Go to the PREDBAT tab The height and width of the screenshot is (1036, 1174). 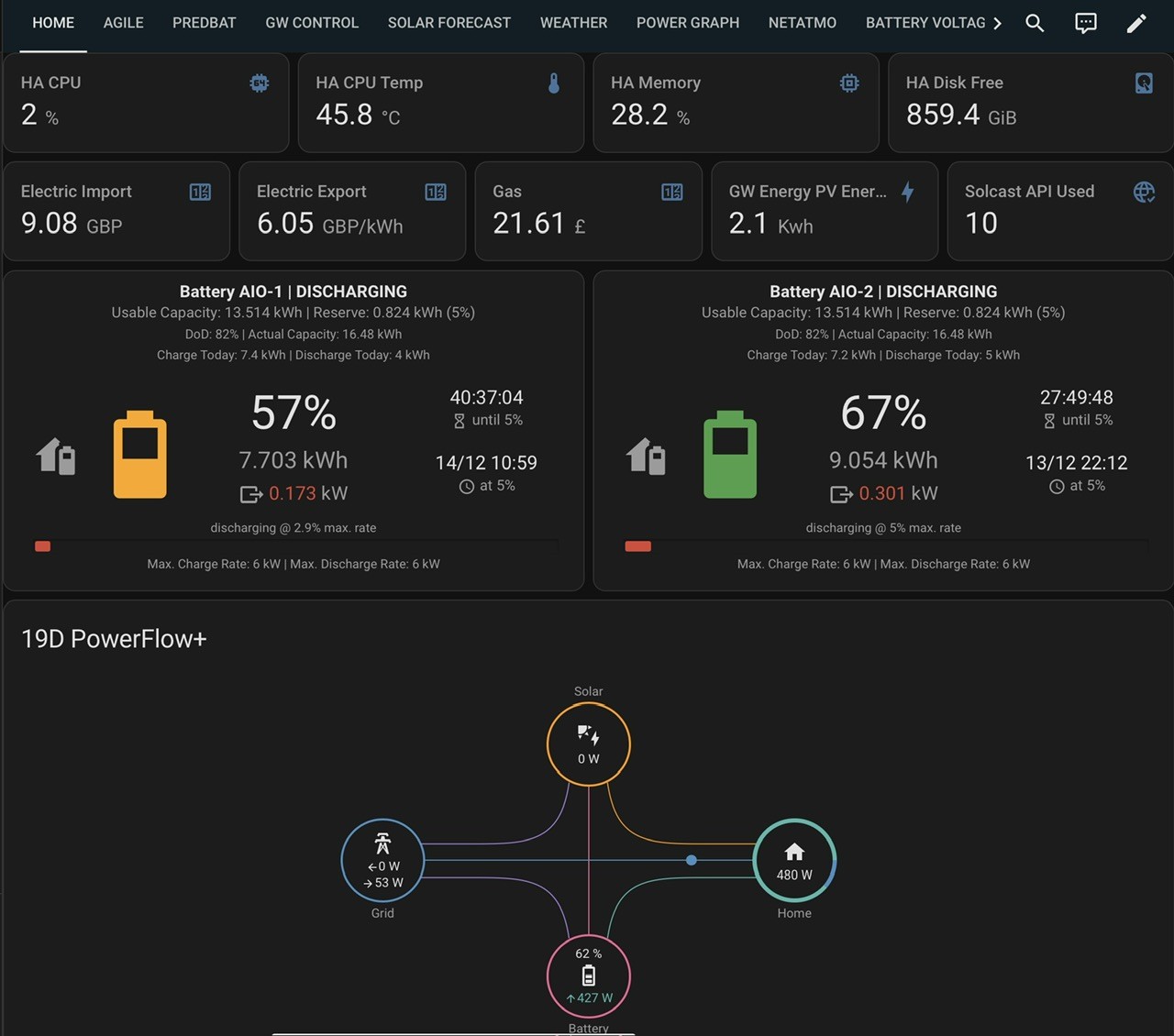[x=205, y=23]
